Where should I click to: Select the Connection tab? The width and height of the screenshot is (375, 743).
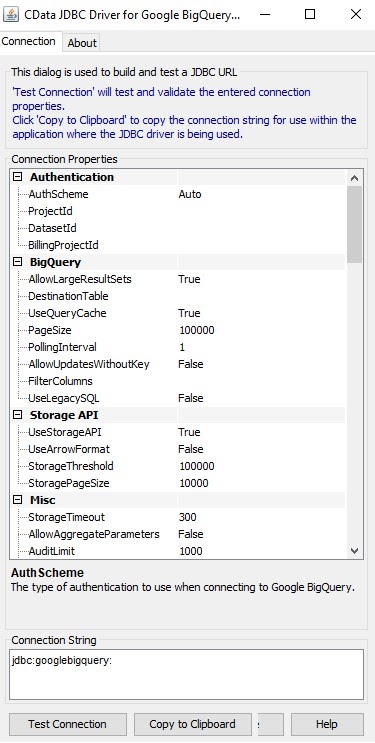click(28, 41)
